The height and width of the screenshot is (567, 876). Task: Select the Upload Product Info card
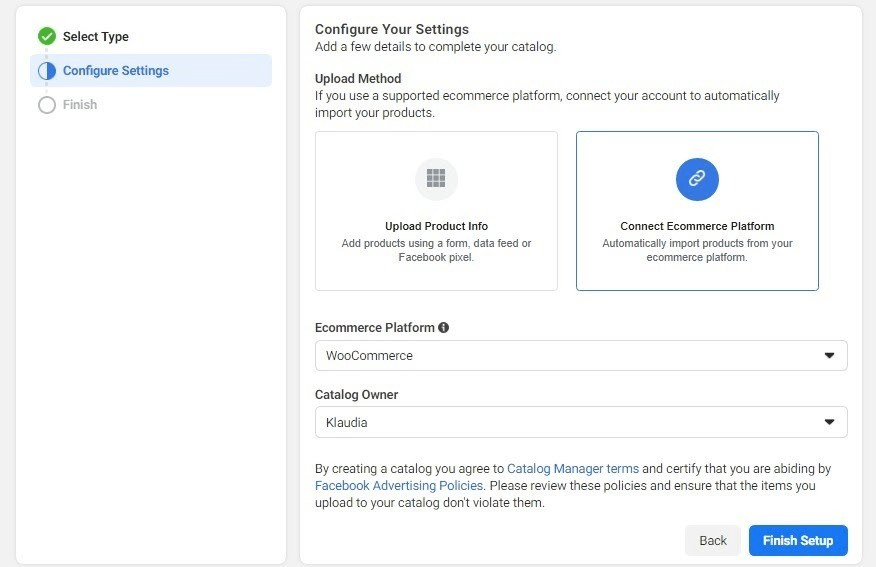[436, 211]
